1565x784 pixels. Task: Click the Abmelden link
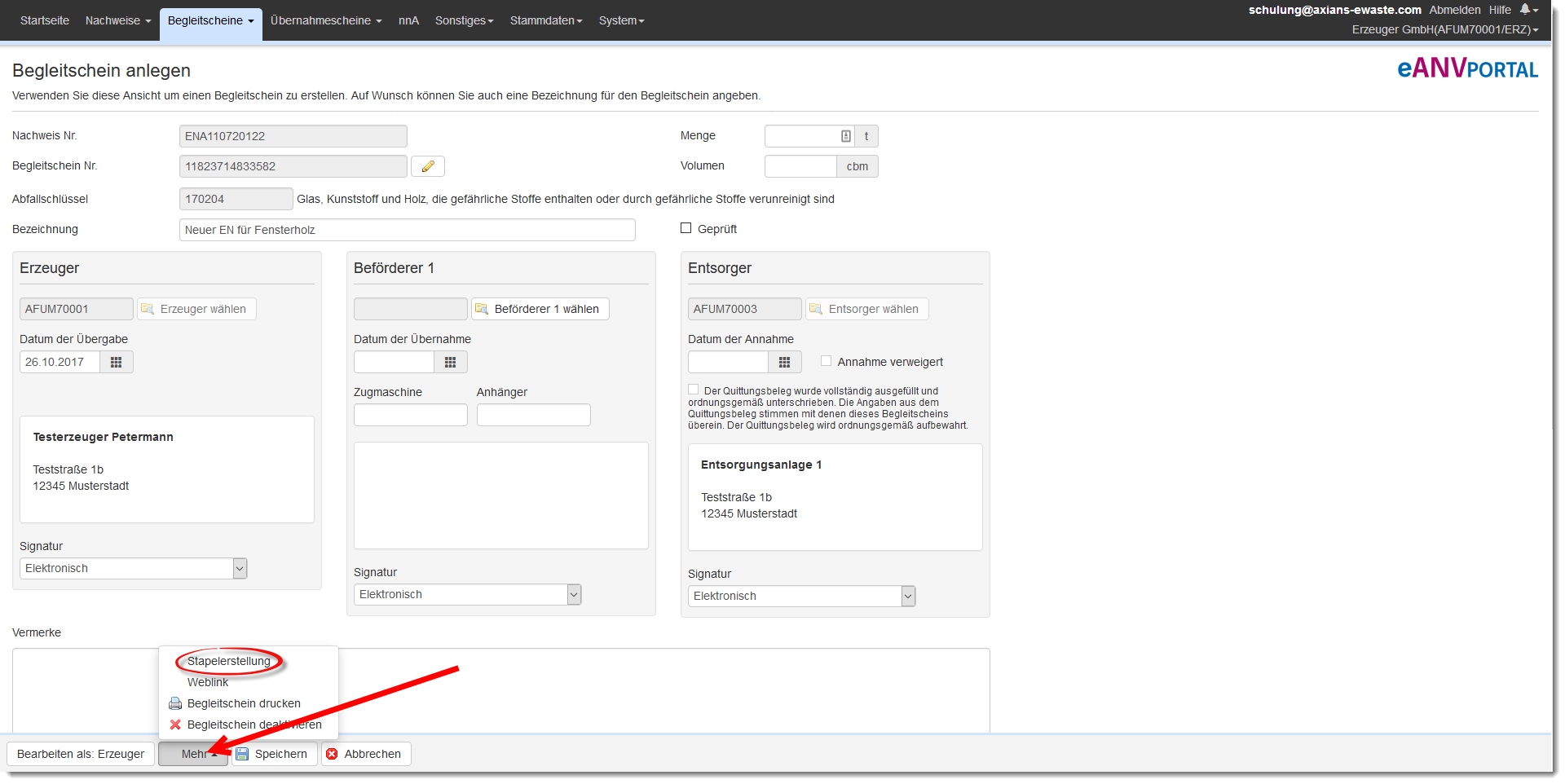point(1455,10)
